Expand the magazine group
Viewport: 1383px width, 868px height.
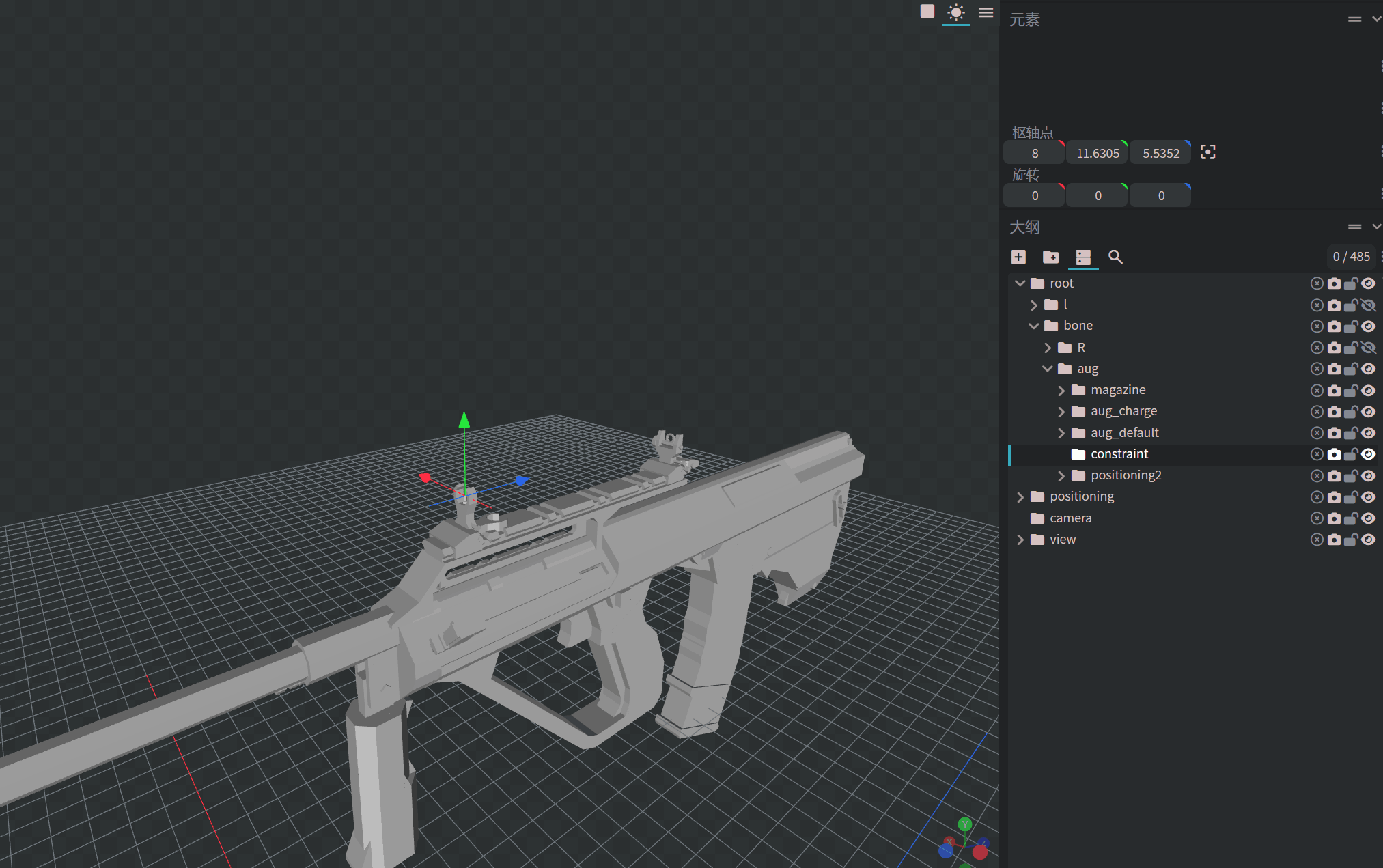[x=1061, y=391]
